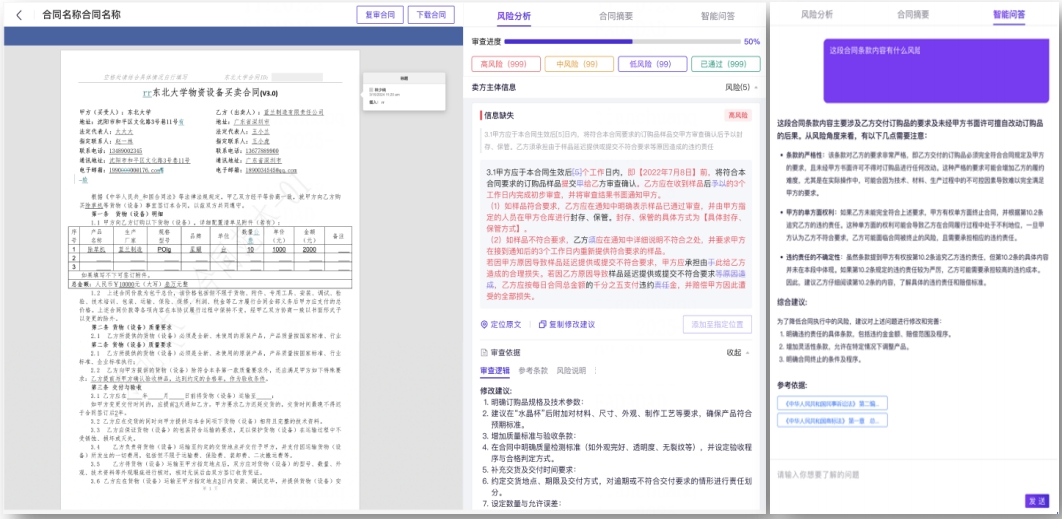Click the 审查进度 progress bar
Image resolution: width=1062 pixels, height=519 pixels.
[x=622, y=42]
